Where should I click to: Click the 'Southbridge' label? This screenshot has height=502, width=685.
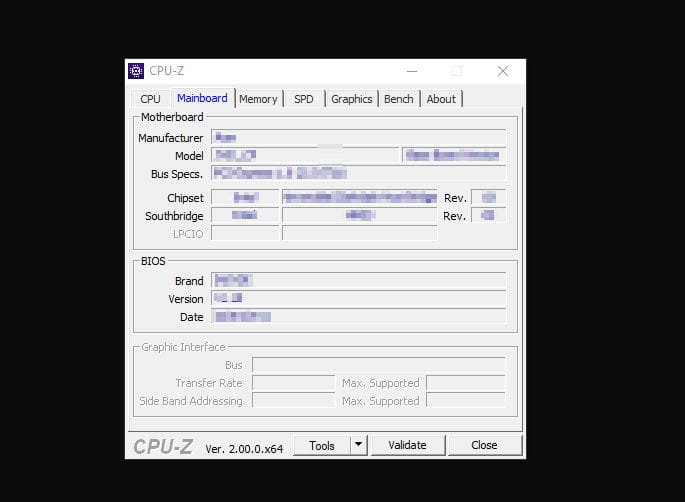pyautogui.click(x=174, y=216)
